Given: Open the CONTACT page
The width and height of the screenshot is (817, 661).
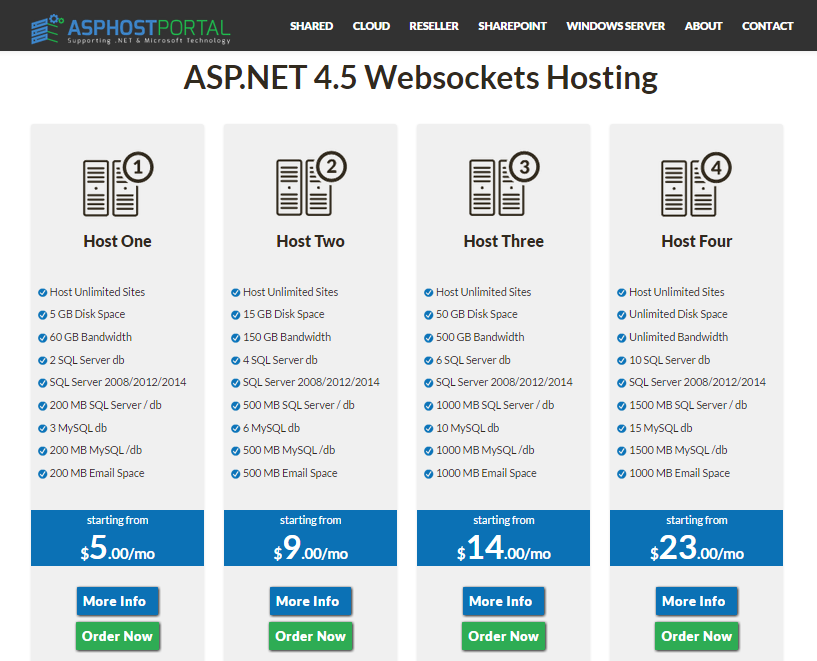Looking at the screenshot, I should coord(768,26).
